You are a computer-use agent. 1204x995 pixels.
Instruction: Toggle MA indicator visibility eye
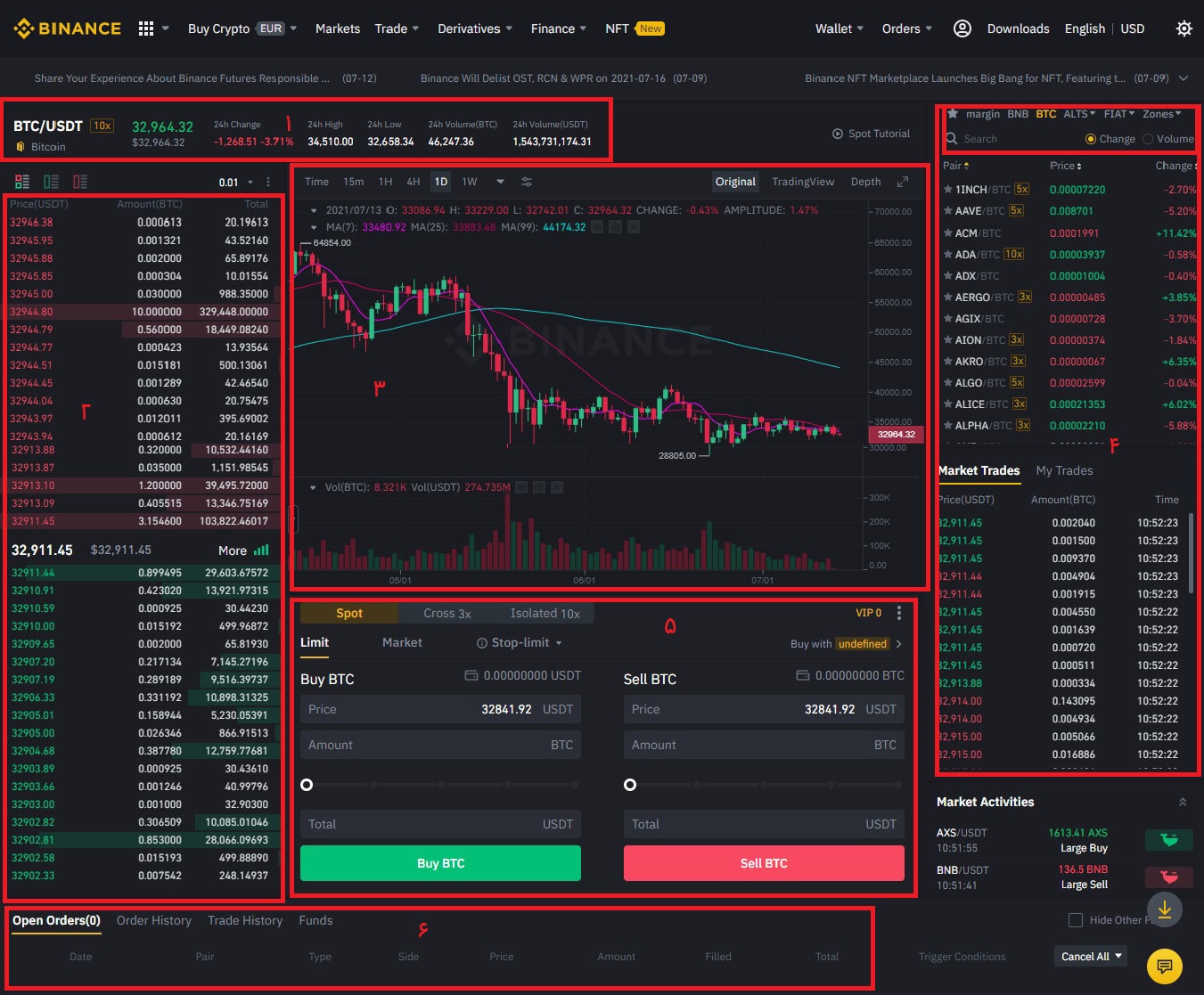point(597,227)
